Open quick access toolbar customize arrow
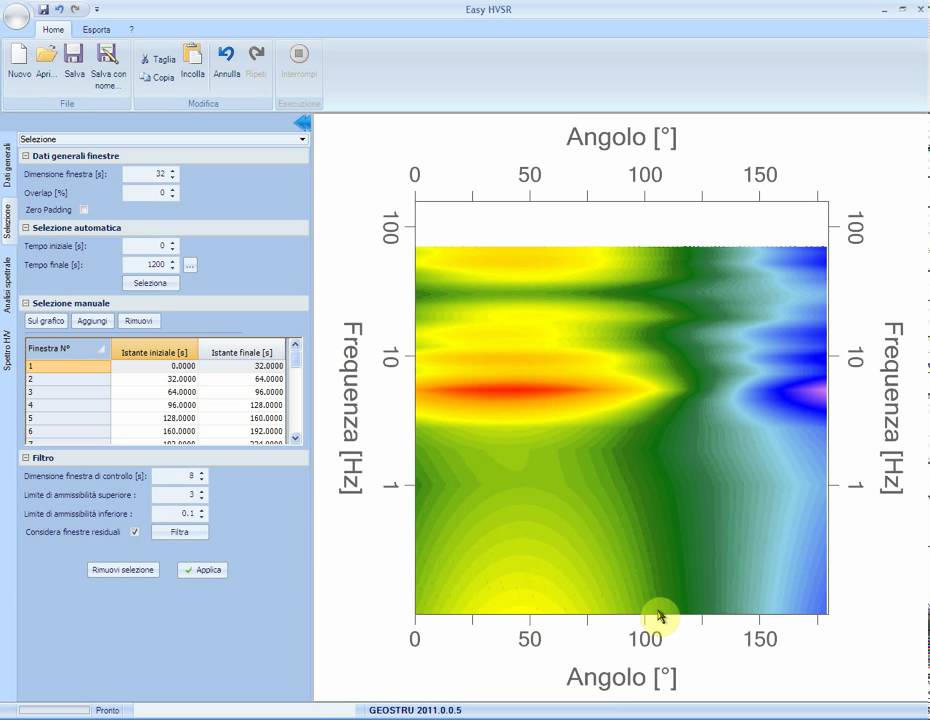 click(x=97, y=9)
